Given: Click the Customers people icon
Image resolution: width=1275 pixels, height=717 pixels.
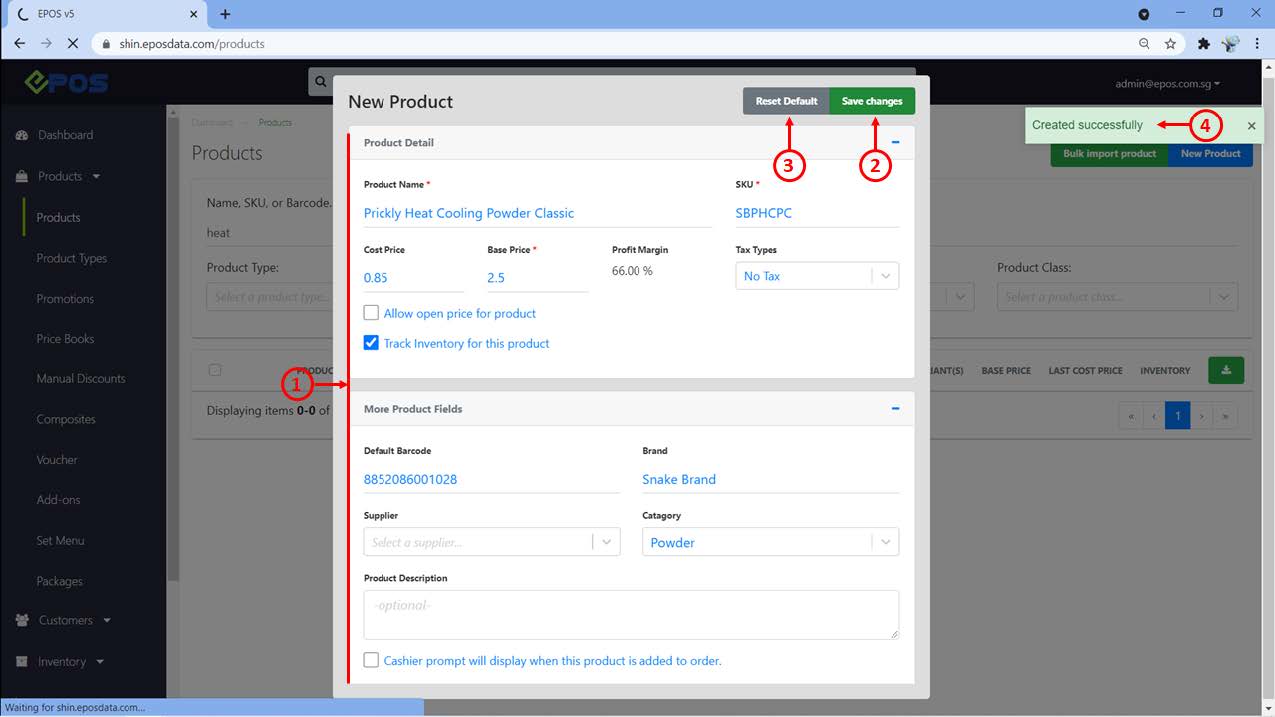Looking at the screenshot, I should pos(22,620).
